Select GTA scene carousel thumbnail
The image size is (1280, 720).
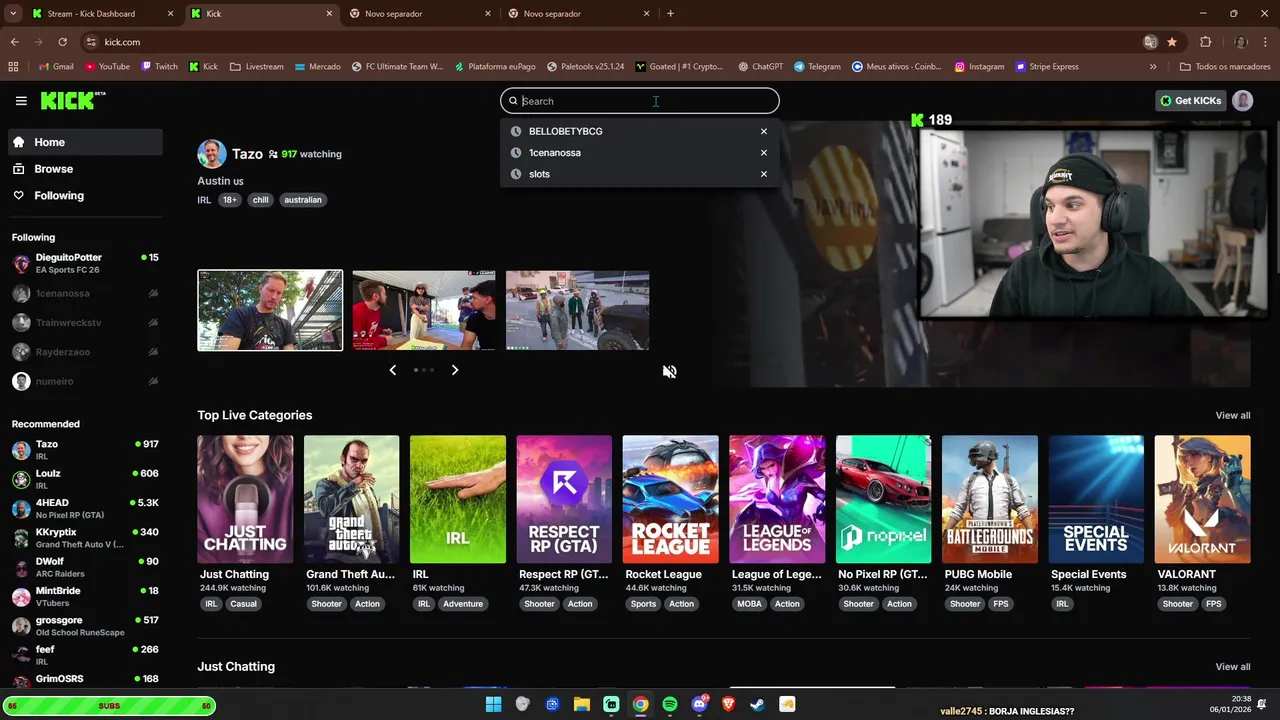(577, 310)
